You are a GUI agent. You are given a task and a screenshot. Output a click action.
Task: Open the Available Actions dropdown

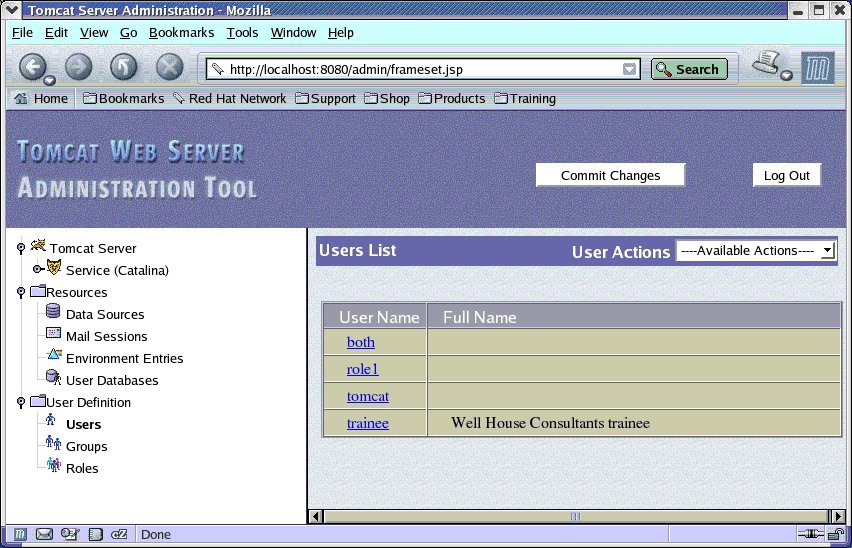(x=756, y=250)
